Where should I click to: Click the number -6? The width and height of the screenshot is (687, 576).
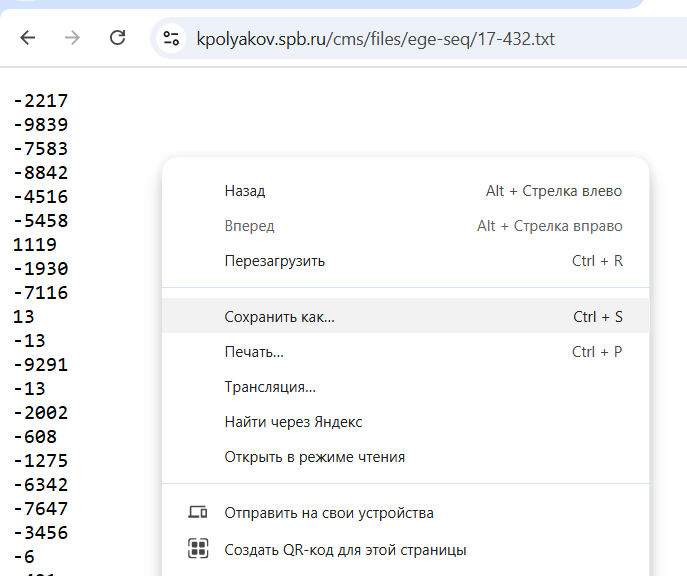click(24, 557)
